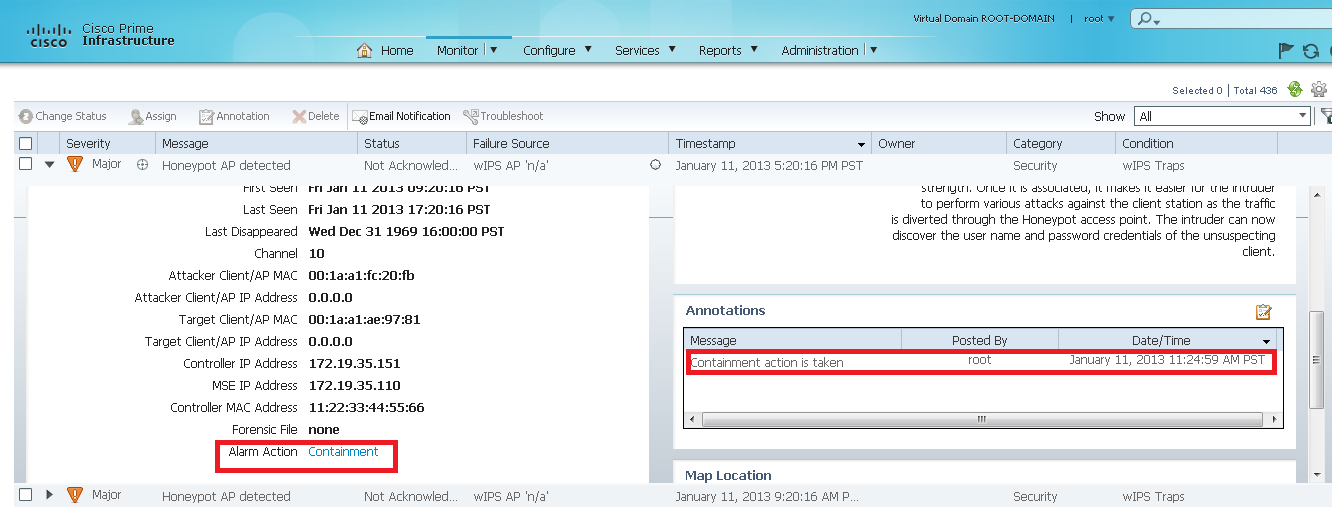Select the bottom Honeypot AP alarm checkbox
The height and width of the screenshot is (507, 1332).
click(26, 495)
